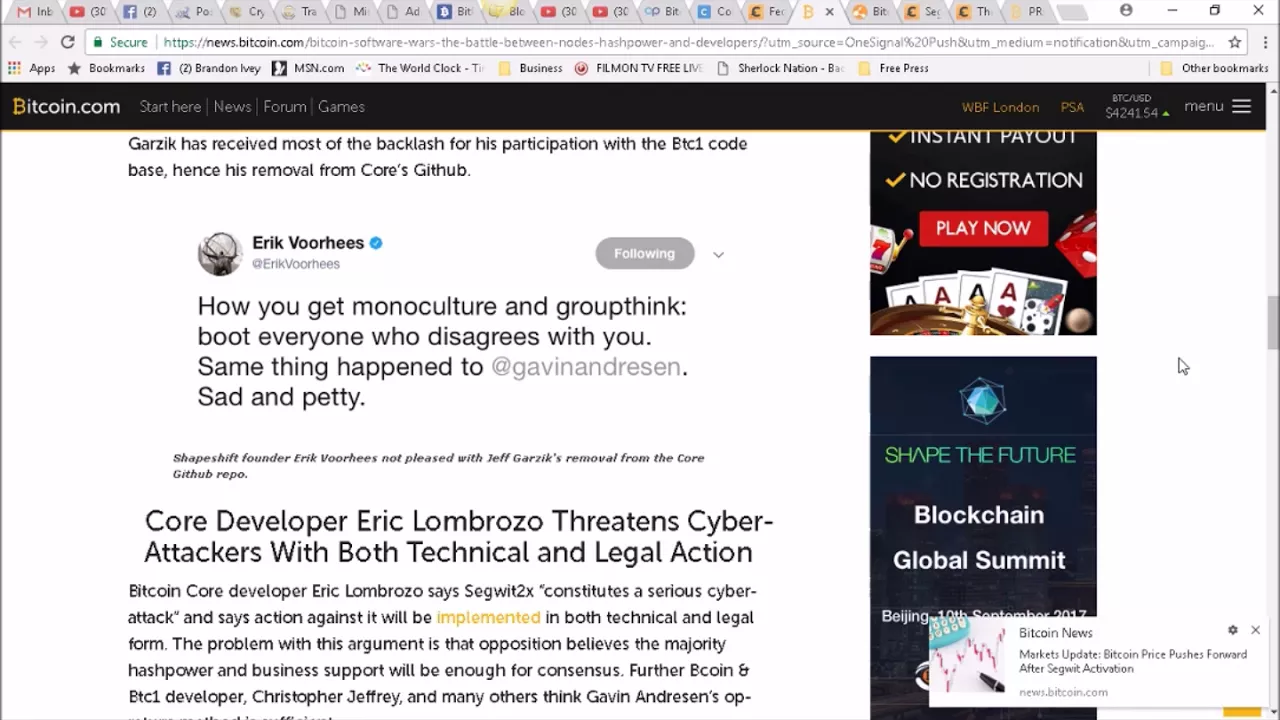This screenshot has width=1280, height=720.
Task: Open the Bookmarks star shortcut
Action: pos(105,68)
